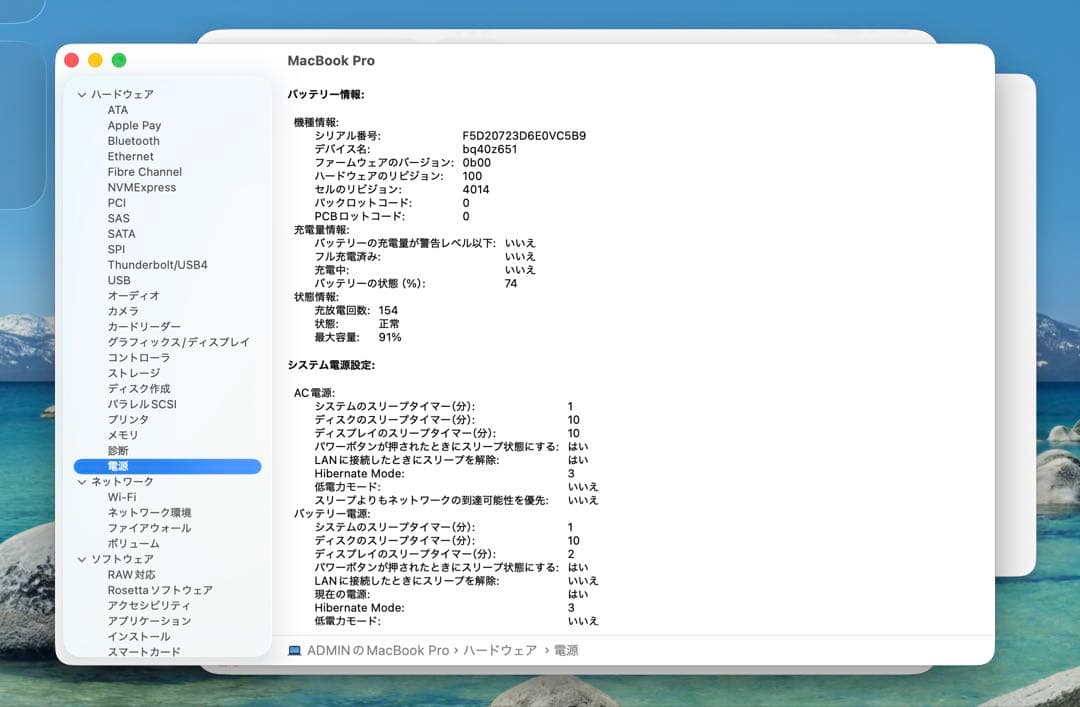Open the Bluetooth hardware entry
Viewport: 1080px width, 707px height.
pos(134,141)
